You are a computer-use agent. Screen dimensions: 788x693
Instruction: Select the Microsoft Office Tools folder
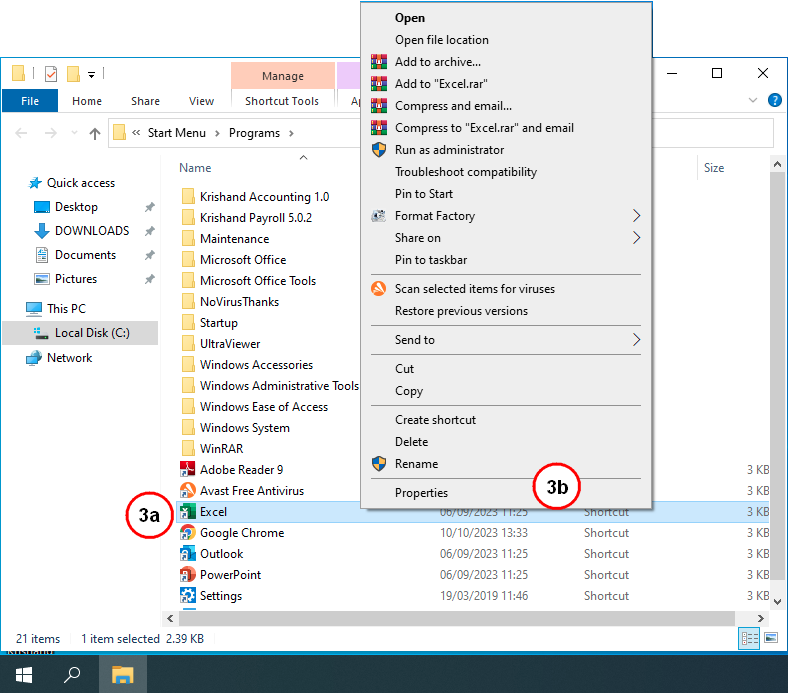coord(258,281)
